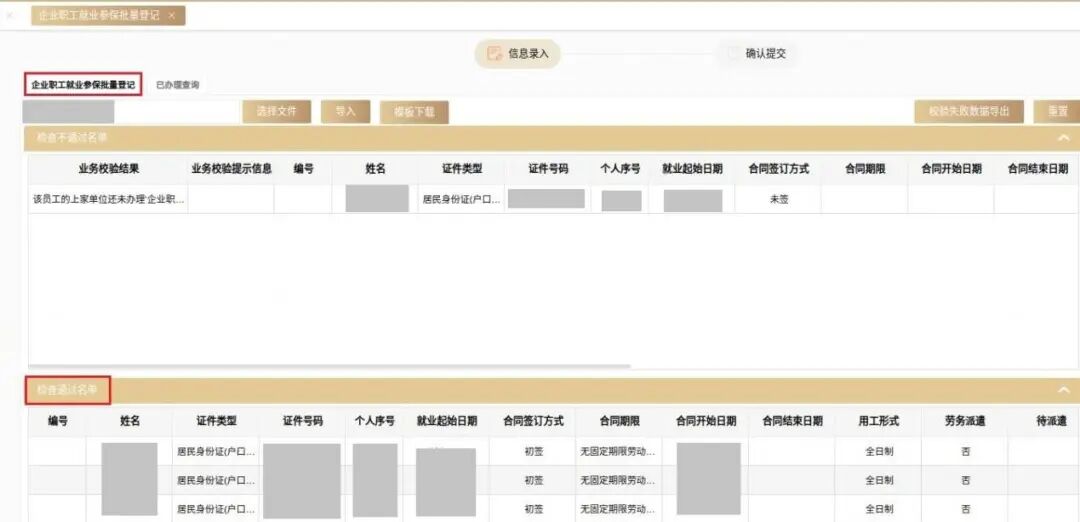Click 编号 header in failed list
Image resolution: width=1080 pixels, height=522 pixels.
(x=304, y=169)
